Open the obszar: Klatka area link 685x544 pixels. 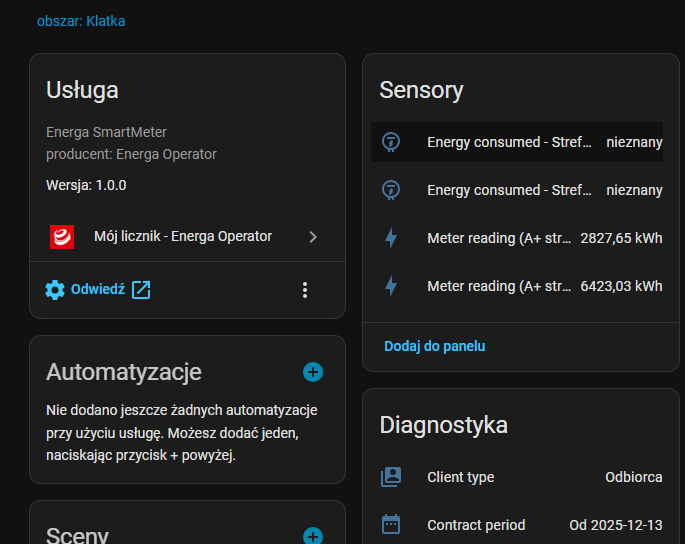pyautogui.click(x=81, y=21)
